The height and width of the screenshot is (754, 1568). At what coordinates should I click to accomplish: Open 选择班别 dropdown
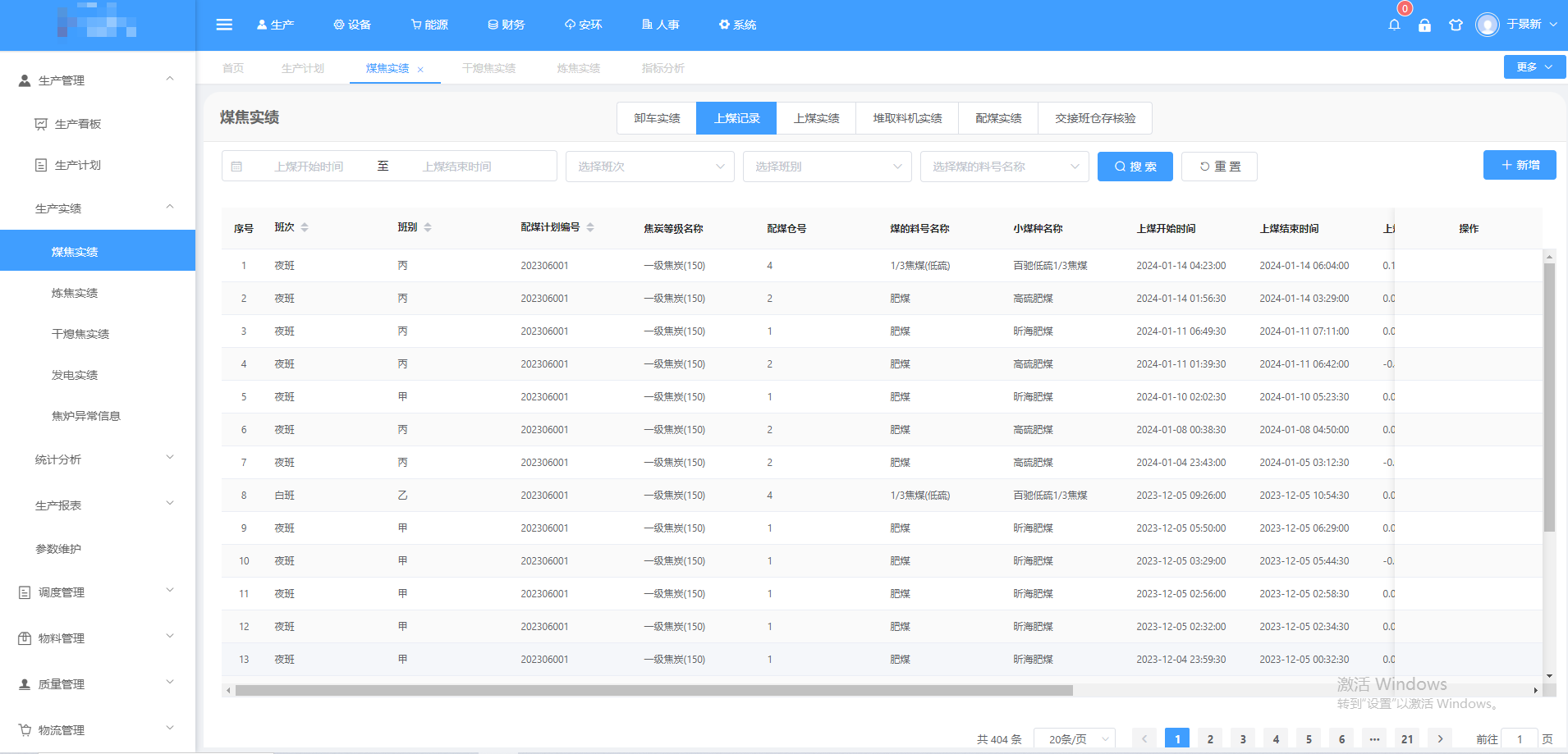click(828, 167)
